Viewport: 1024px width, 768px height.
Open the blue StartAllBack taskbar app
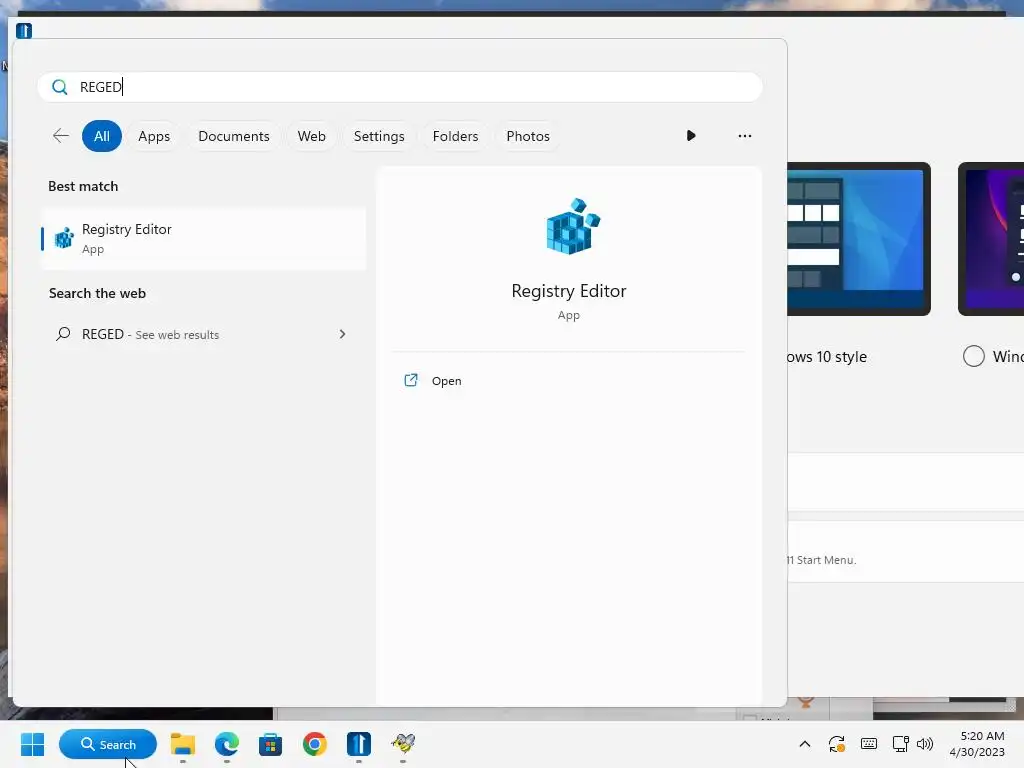coord(359,744)
